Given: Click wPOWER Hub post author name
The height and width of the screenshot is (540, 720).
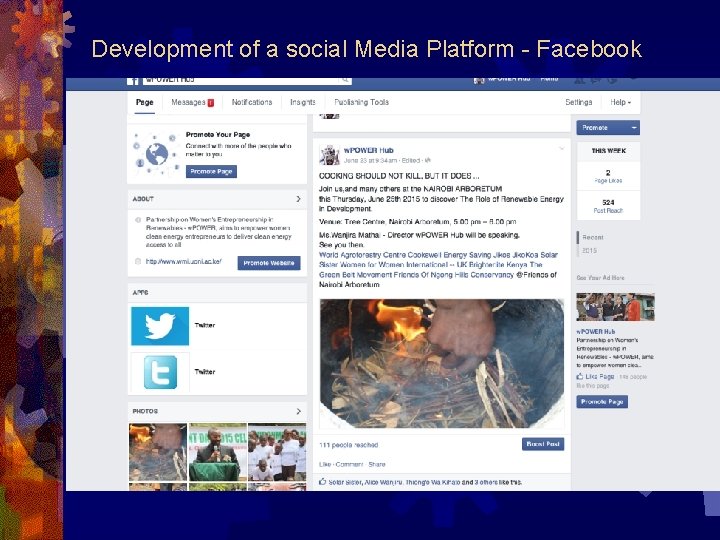Looking at the screenshot, I should pyautogui.click(x=369, y=150).
